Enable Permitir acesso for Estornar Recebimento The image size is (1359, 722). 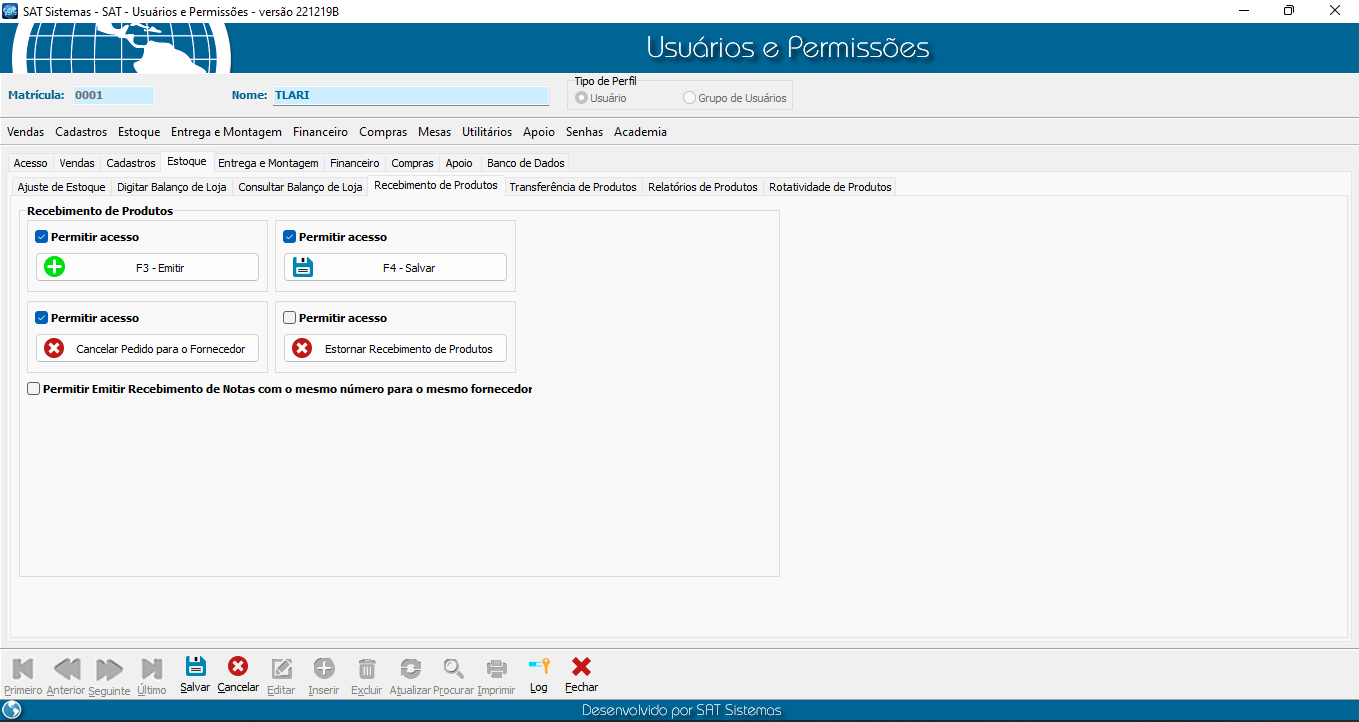click(290, 318)
